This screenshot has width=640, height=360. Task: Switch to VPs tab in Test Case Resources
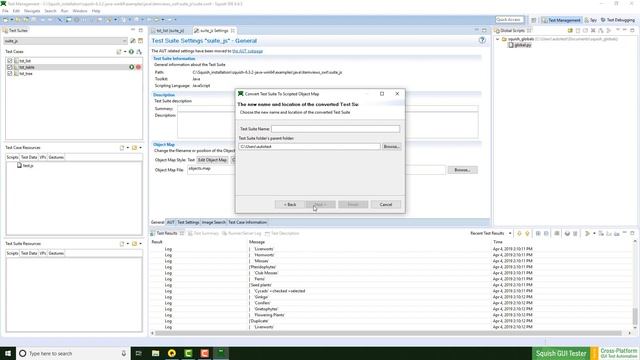click(x=43, y=157)
